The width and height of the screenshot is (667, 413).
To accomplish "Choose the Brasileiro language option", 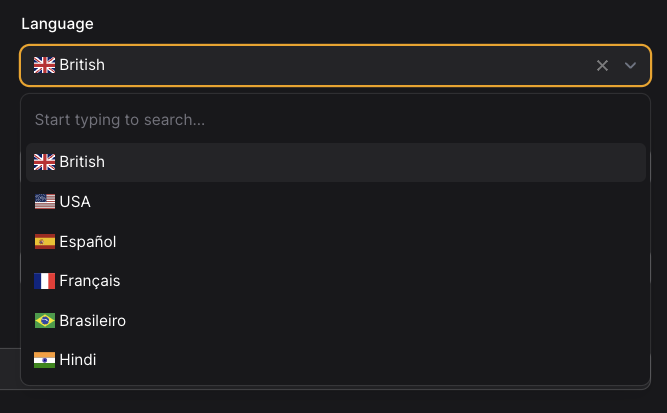I will [336, 321].
